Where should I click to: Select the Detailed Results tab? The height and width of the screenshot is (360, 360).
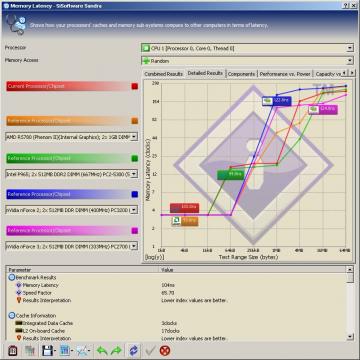[205, 73]
